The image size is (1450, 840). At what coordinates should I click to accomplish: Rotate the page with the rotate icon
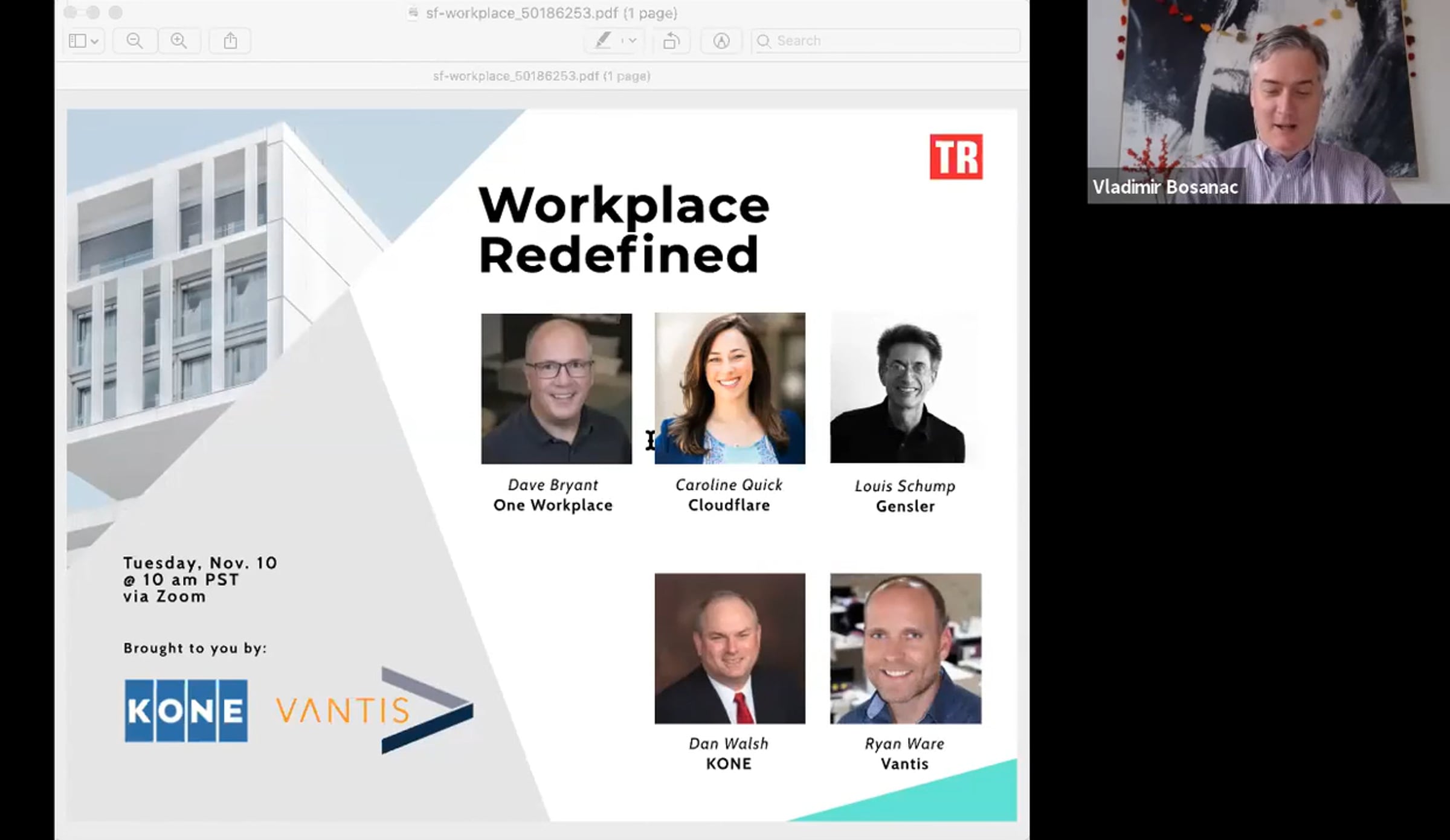(x=671, y=41)
